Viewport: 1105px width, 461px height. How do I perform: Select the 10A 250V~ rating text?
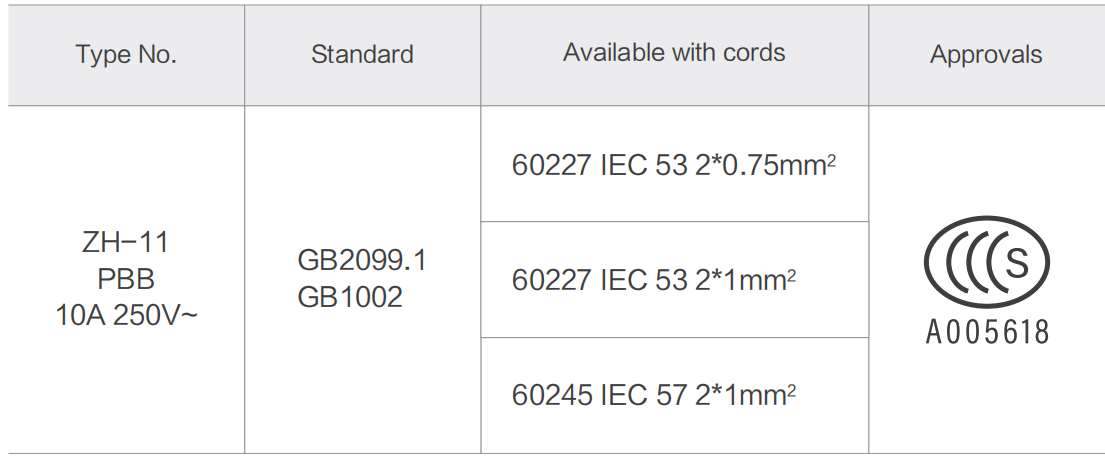[126, 316]
